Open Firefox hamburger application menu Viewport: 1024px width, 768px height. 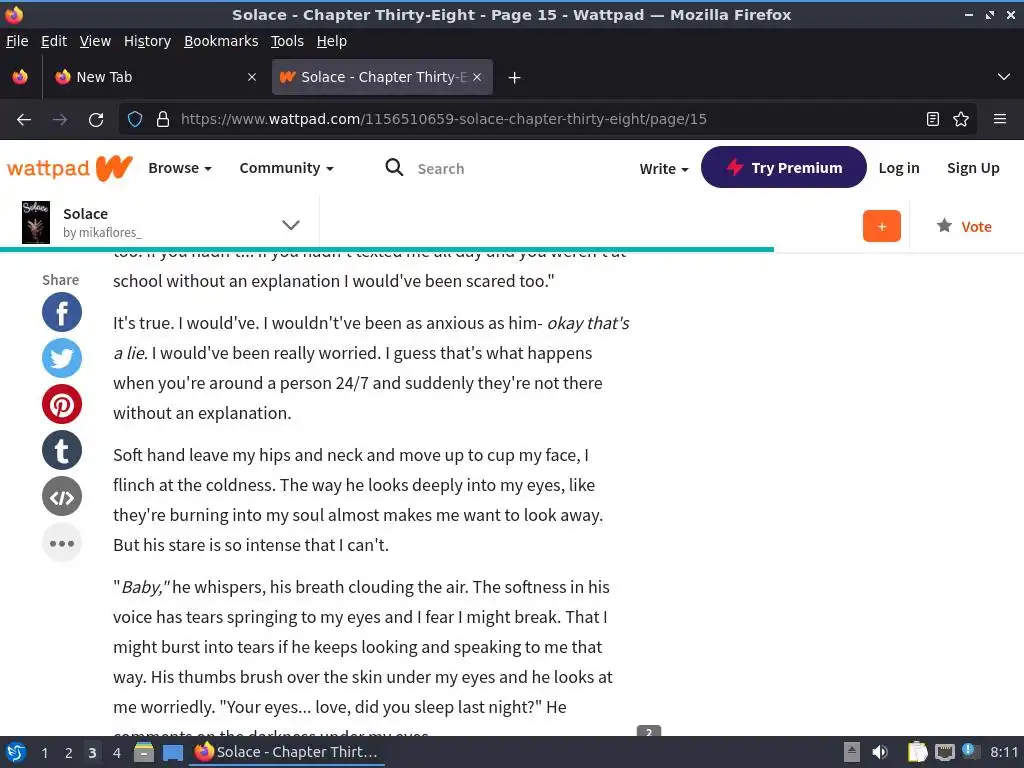pyautogui.click(x=999, y=120)
